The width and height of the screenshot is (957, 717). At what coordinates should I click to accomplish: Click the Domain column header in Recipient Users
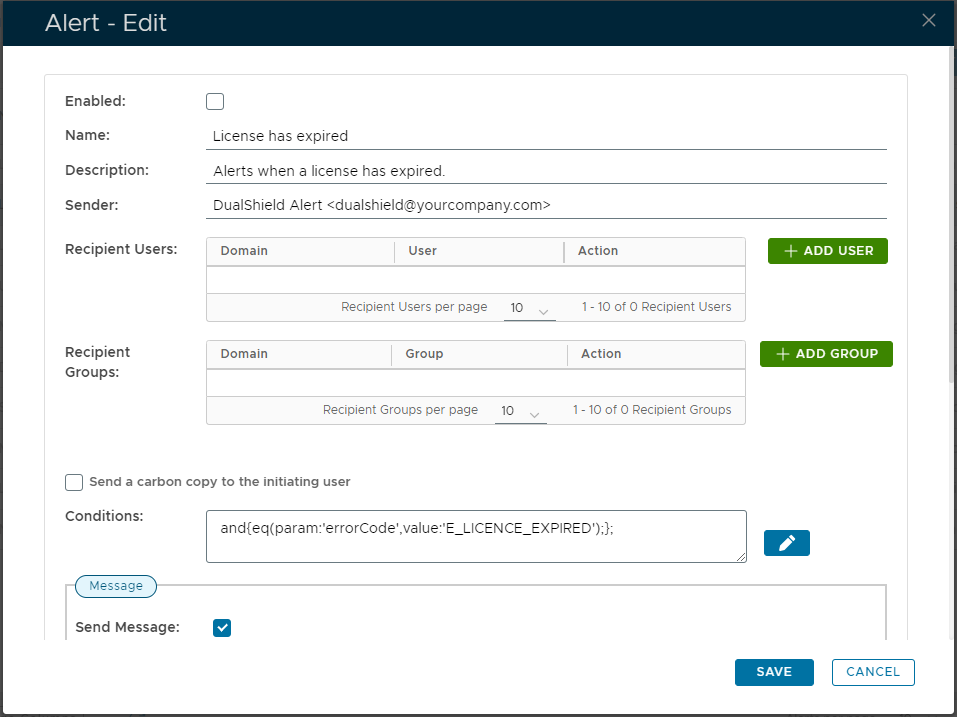[x=244, y=251]
